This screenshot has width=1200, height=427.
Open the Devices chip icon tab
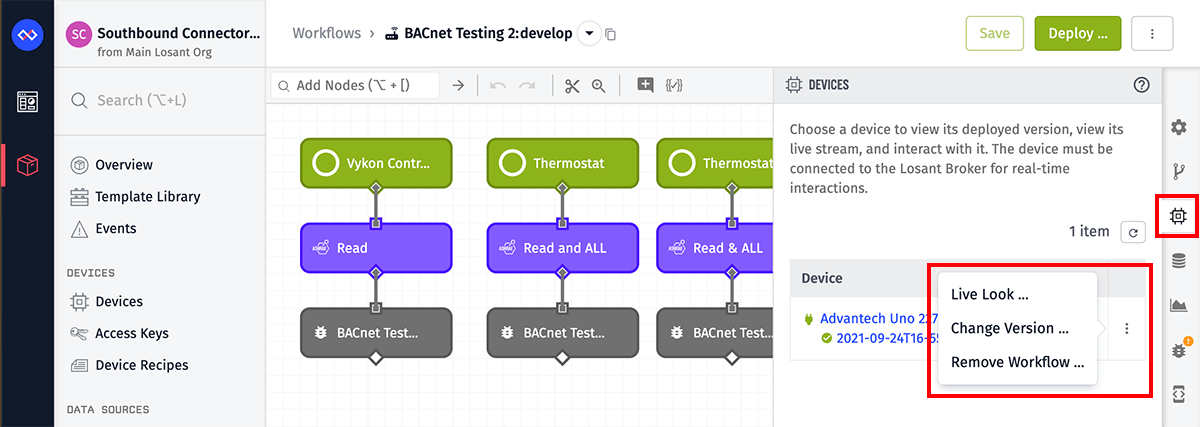tap(1179, 216)
